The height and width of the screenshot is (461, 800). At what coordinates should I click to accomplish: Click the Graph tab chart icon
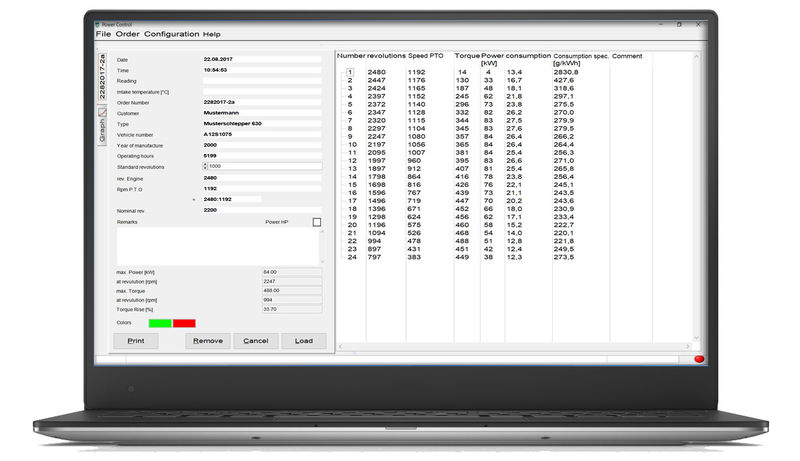[102, 112]
